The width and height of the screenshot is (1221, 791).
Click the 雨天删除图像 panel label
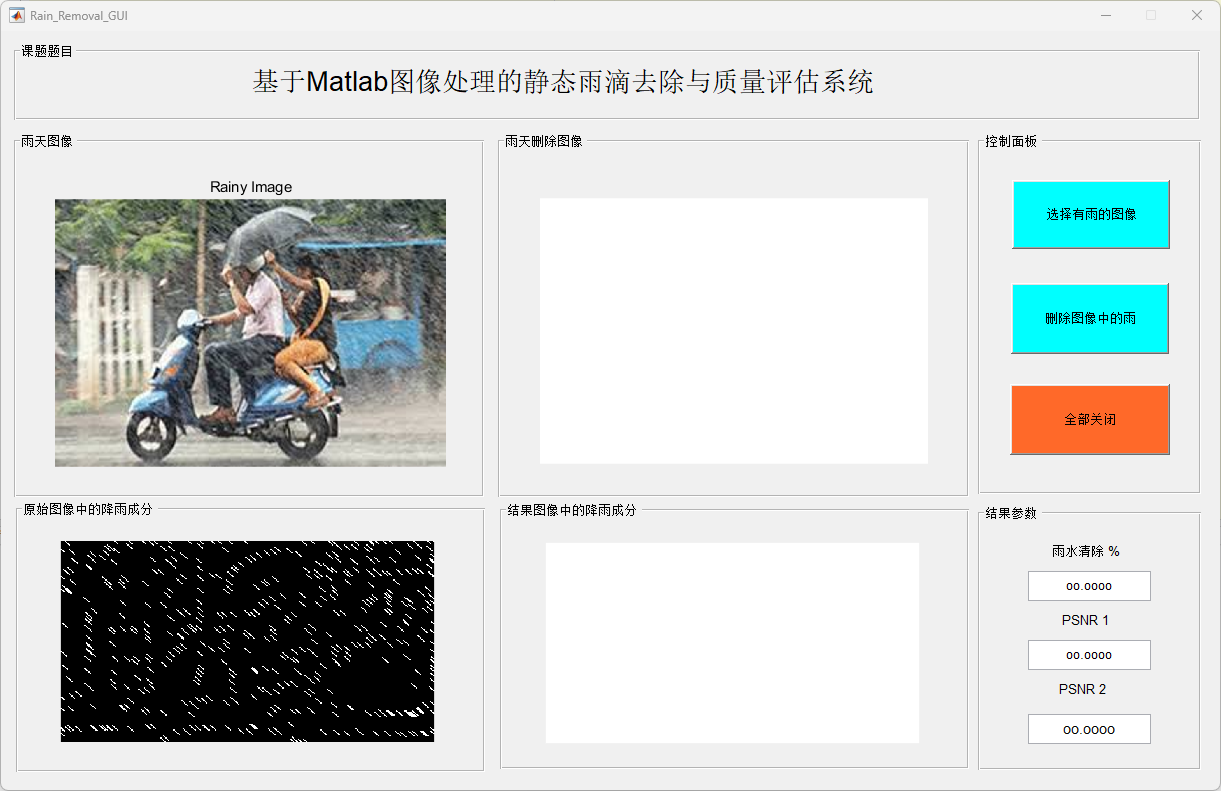click(544, 141)
